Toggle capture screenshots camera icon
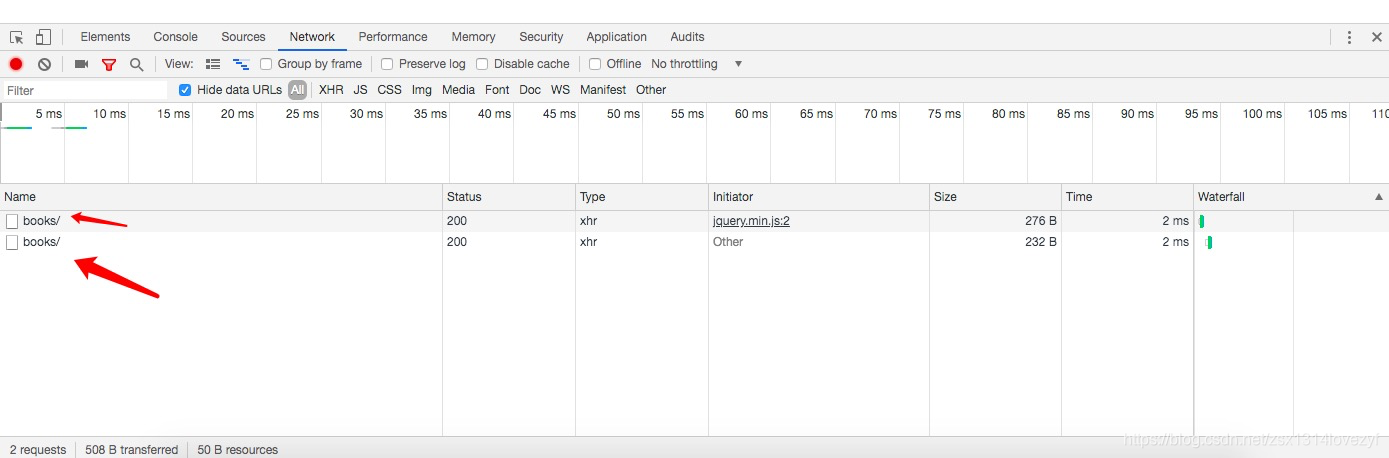The height and width of the screenshot is (458, 1389). tap(82, 64)
